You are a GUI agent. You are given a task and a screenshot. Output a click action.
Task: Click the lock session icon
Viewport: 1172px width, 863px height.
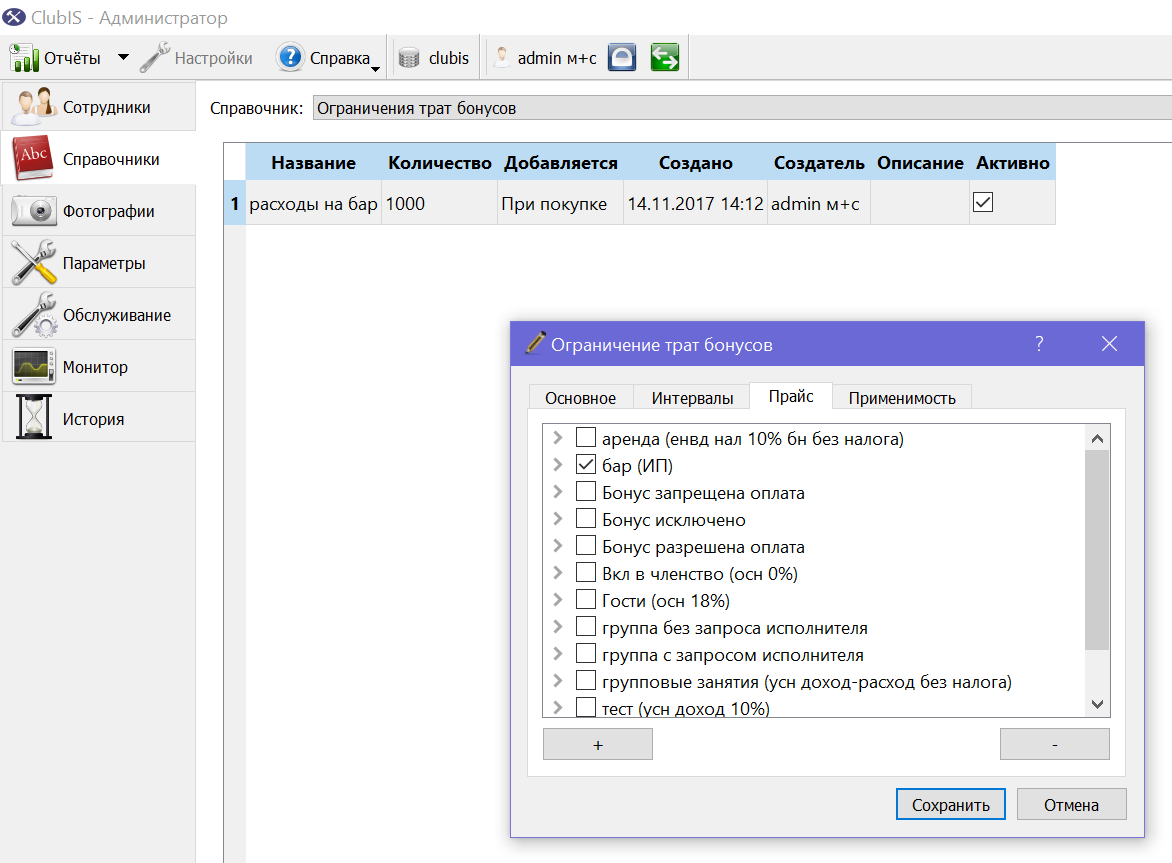pos(622,58)
